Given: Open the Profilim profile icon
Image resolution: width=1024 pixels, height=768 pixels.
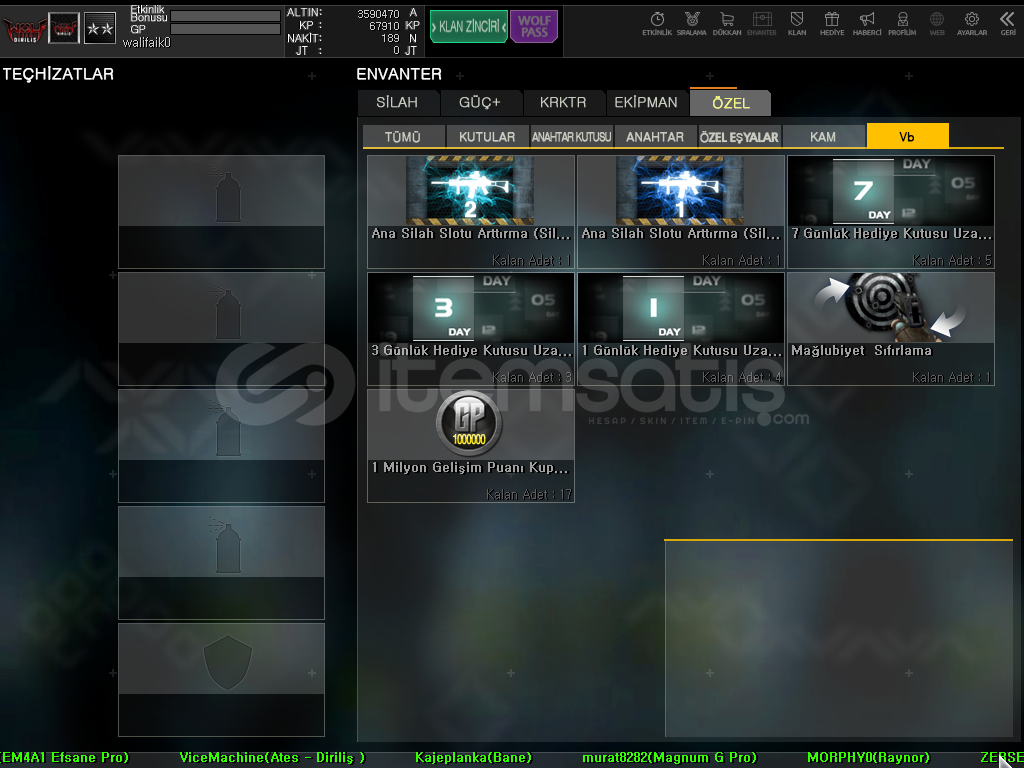Looking at the screenshot, I should coord(902,24).
